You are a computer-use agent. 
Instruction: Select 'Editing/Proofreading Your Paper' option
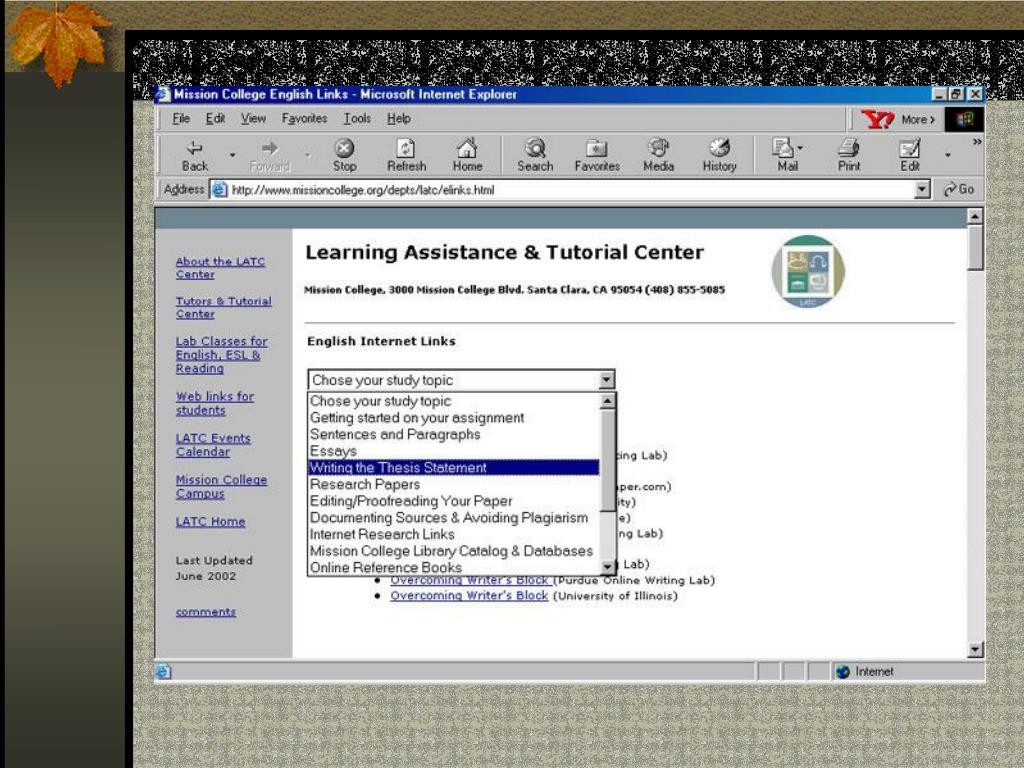pyautogui.click(x=453, y=501)
